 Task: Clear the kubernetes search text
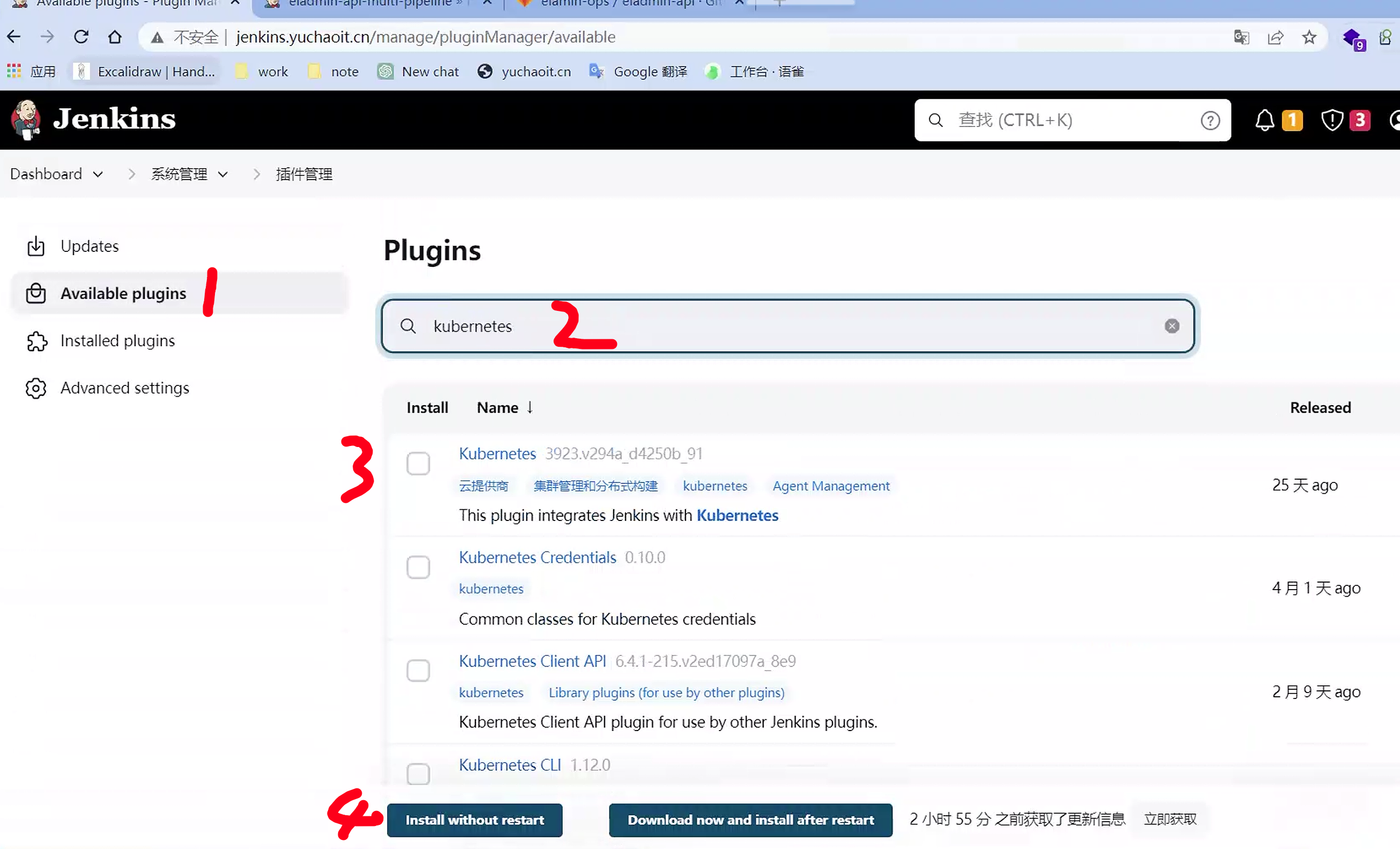click(x=1171, y=326)
